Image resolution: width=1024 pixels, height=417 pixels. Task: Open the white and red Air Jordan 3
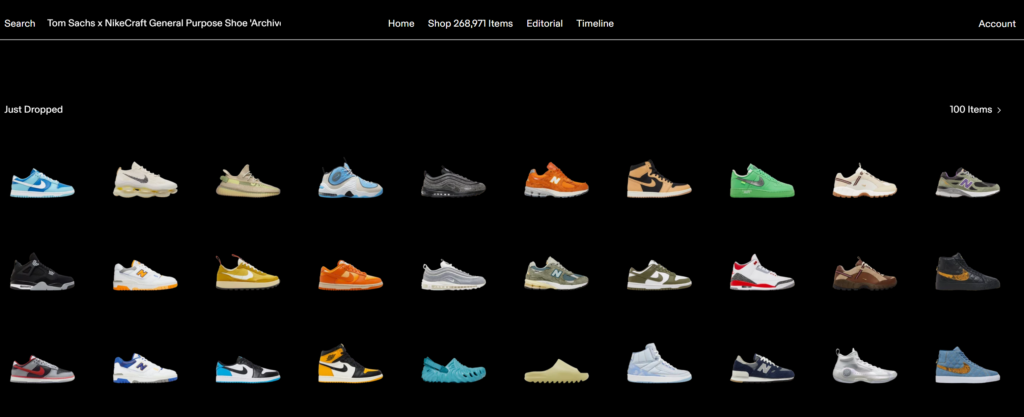tap(762, 272)
